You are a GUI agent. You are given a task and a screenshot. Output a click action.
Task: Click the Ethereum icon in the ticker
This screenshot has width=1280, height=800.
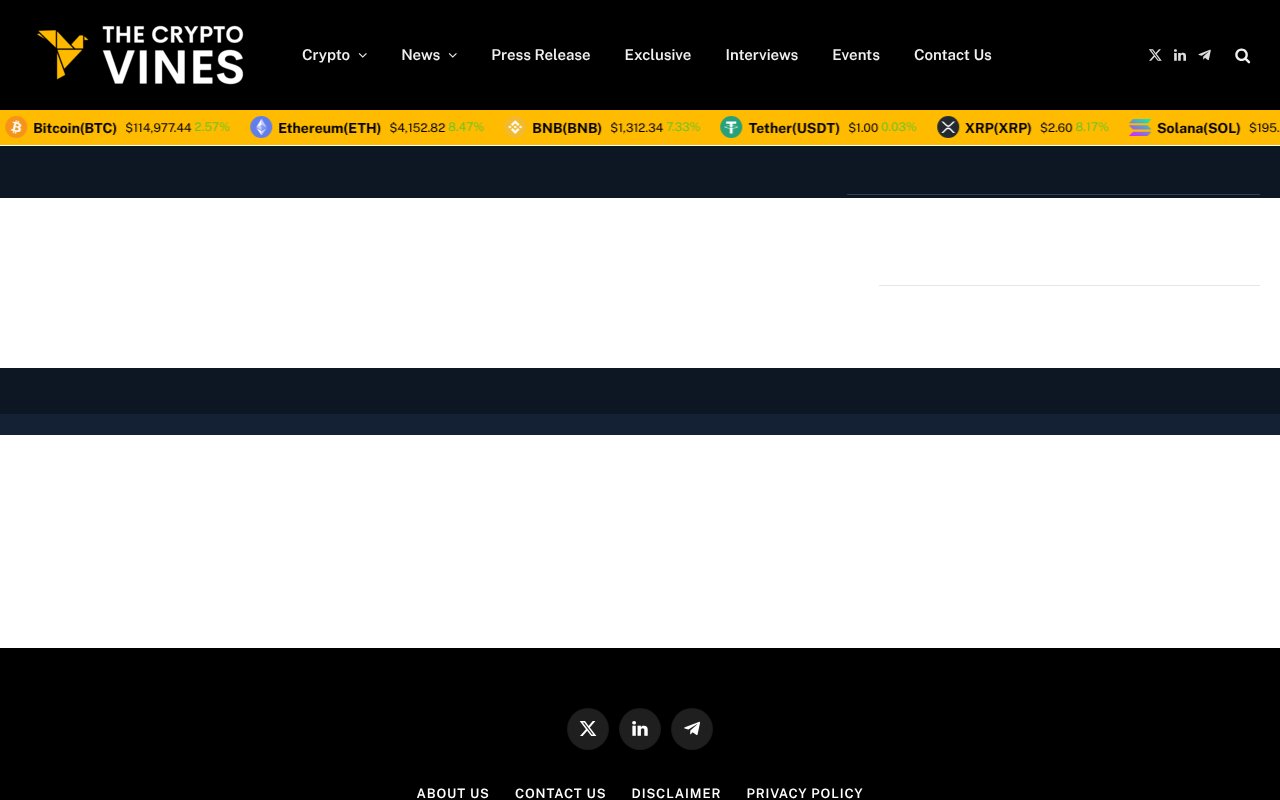point(261,127)
